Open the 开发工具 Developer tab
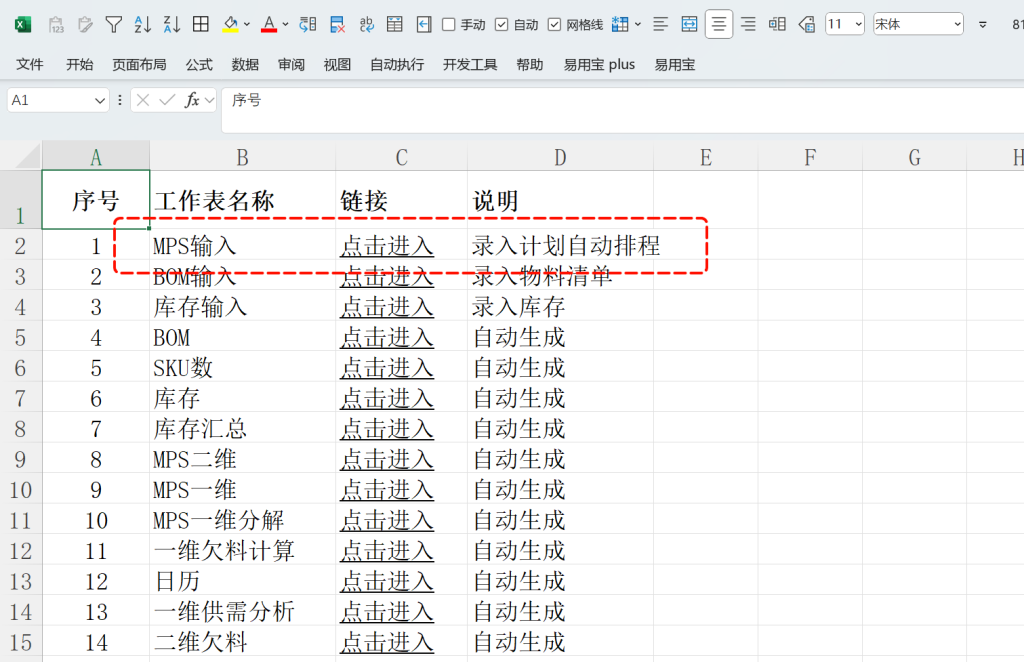The image size is (1024, 662). pos(470,65)
